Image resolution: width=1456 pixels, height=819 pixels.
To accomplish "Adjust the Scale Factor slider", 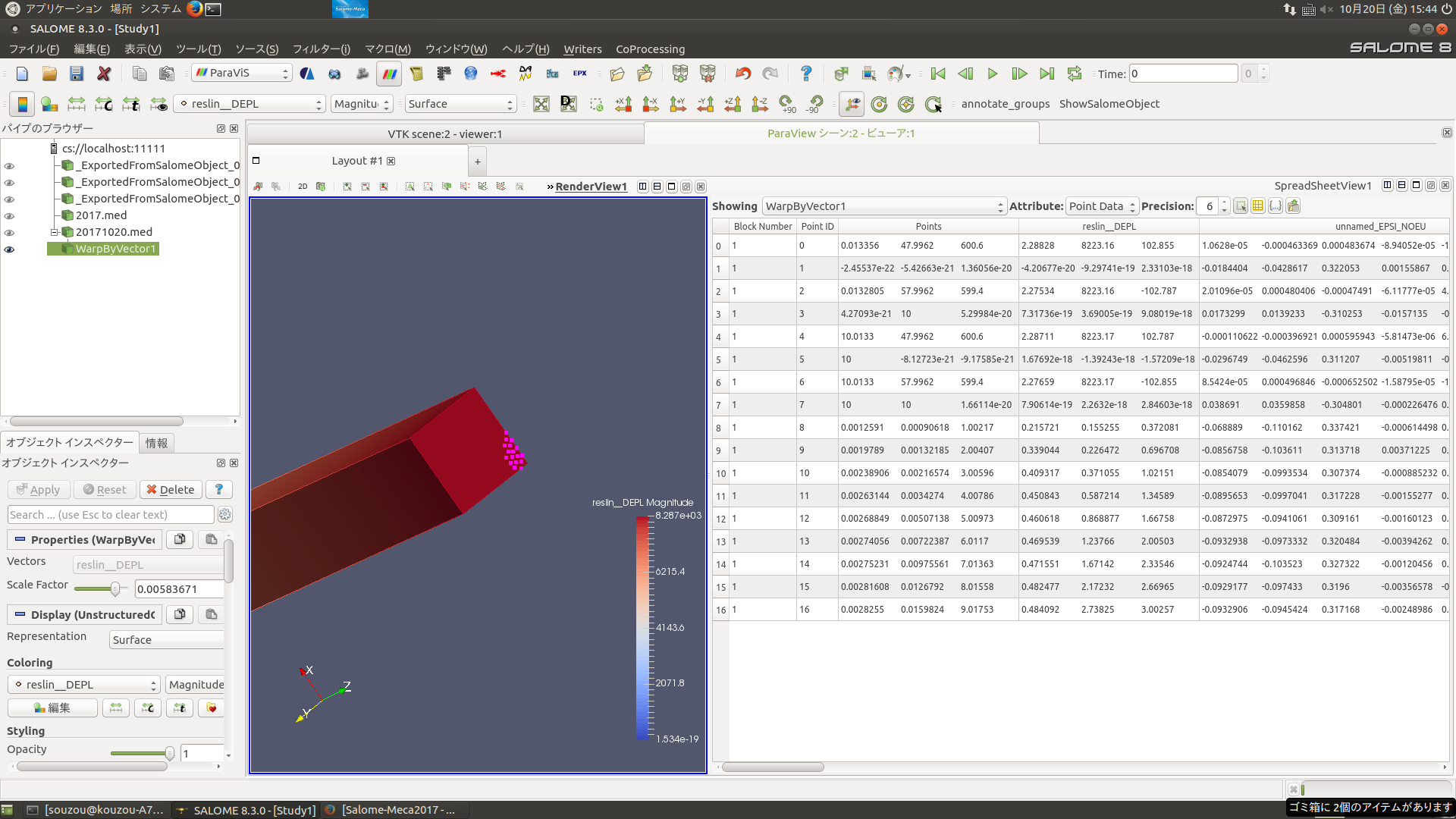I will coord(115,589).
